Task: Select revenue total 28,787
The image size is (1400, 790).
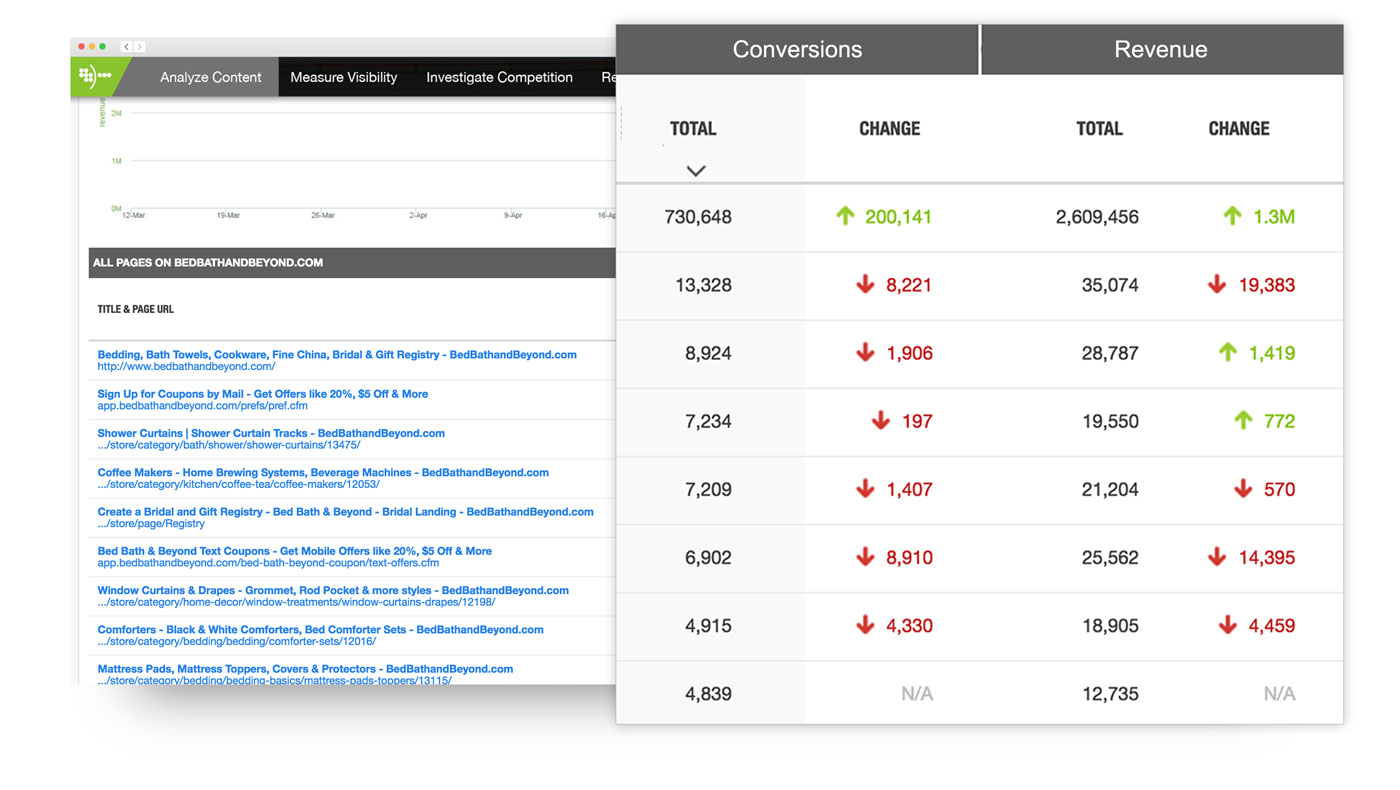Action: tap(1110, 353)
